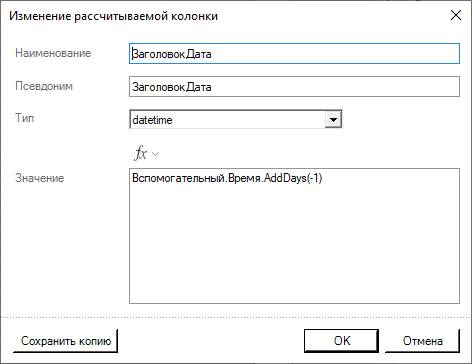The height and width of the screenshot is (364, 472).
Task: Save a copy with Сохранить копию
Action: click(x=66, y=341)
